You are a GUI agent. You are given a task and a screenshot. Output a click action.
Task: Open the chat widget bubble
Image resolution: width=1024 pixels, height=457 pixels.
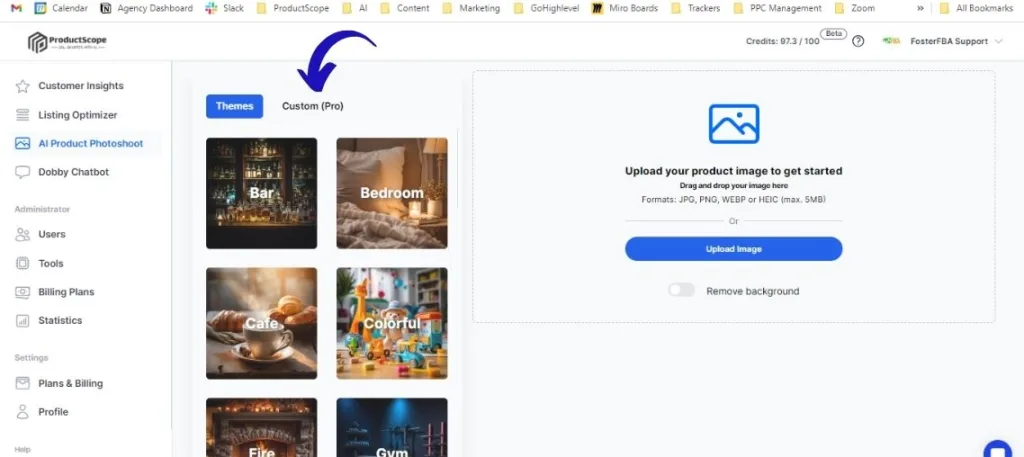click(x=998, y=450)
